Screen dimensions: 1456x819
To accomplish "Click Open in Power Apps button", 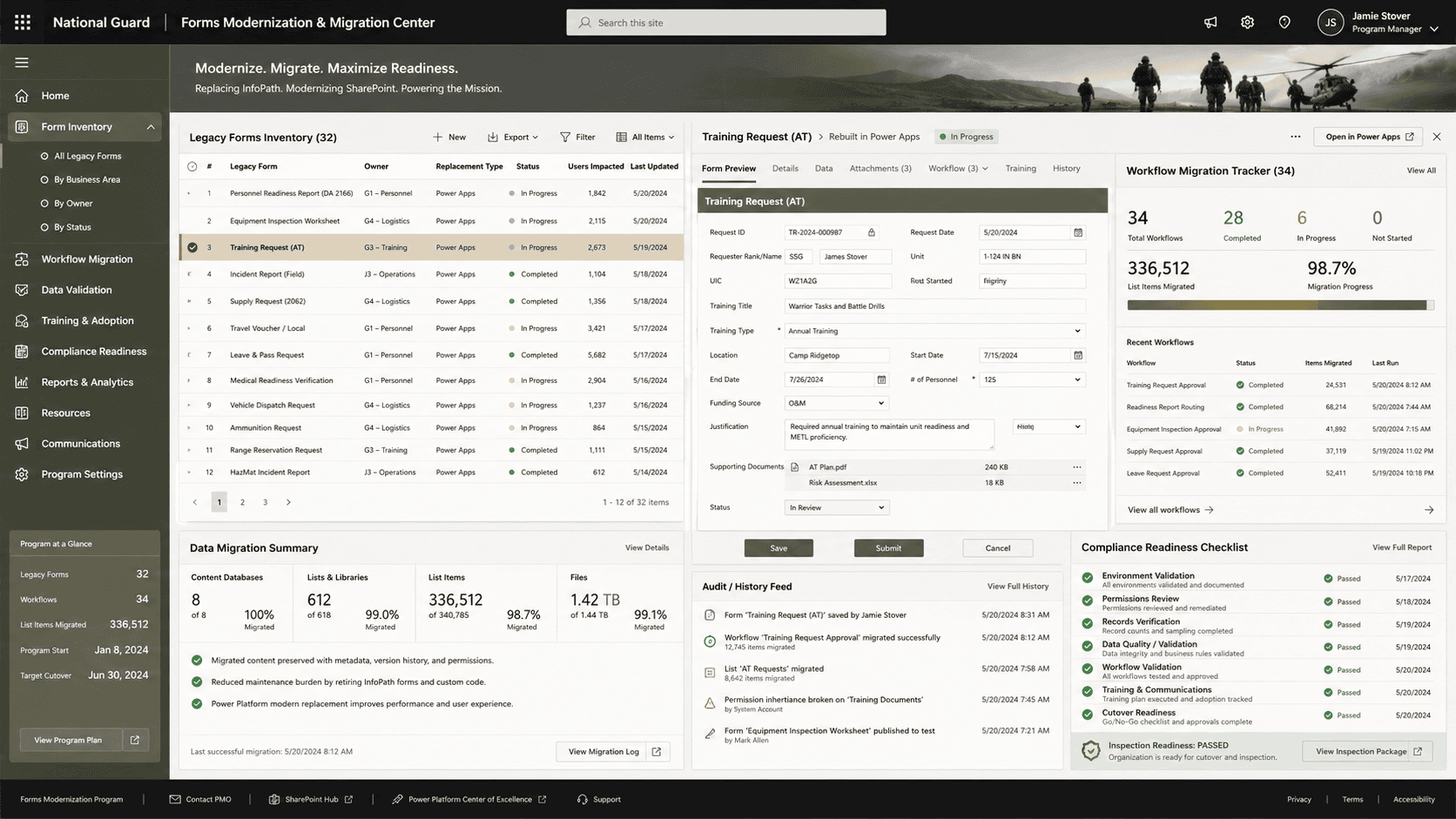I will tap(1370, 137).
